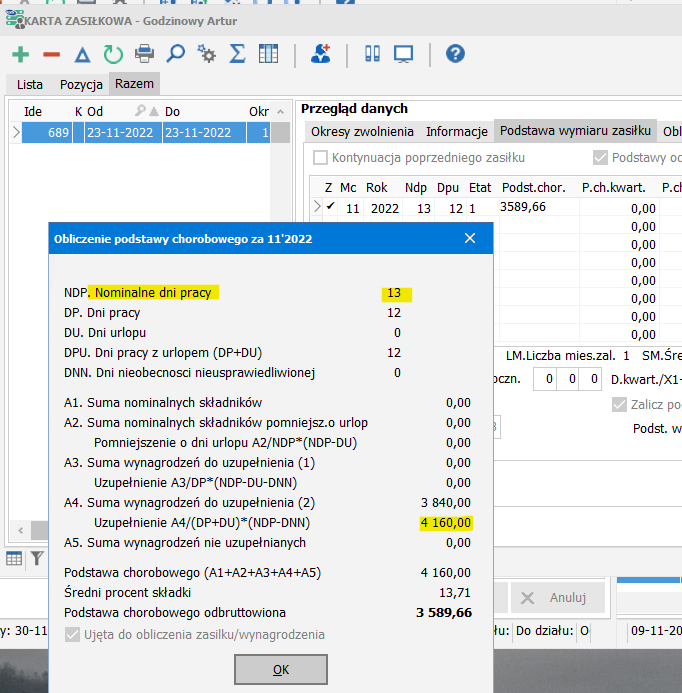Toggle the Zalicz checkbox
This screenshot has width=682, height=693.
point(619,404)
